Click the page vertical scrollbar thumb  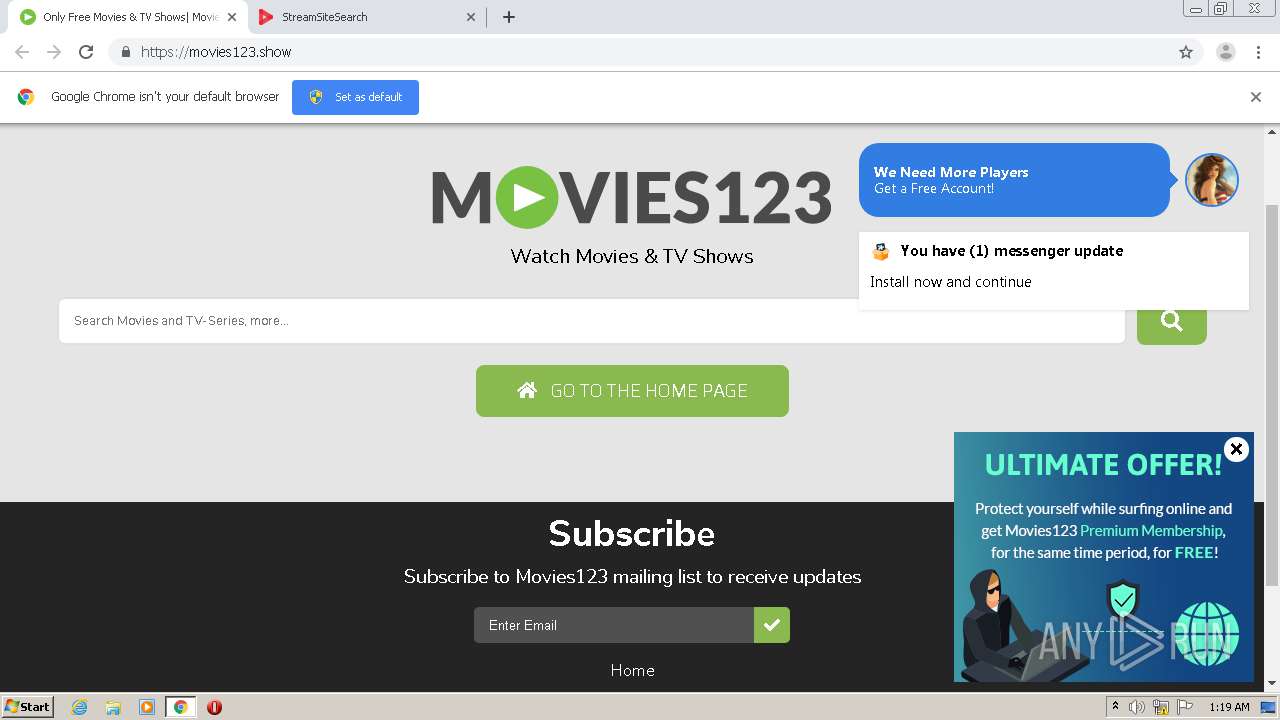[1272, 394]
